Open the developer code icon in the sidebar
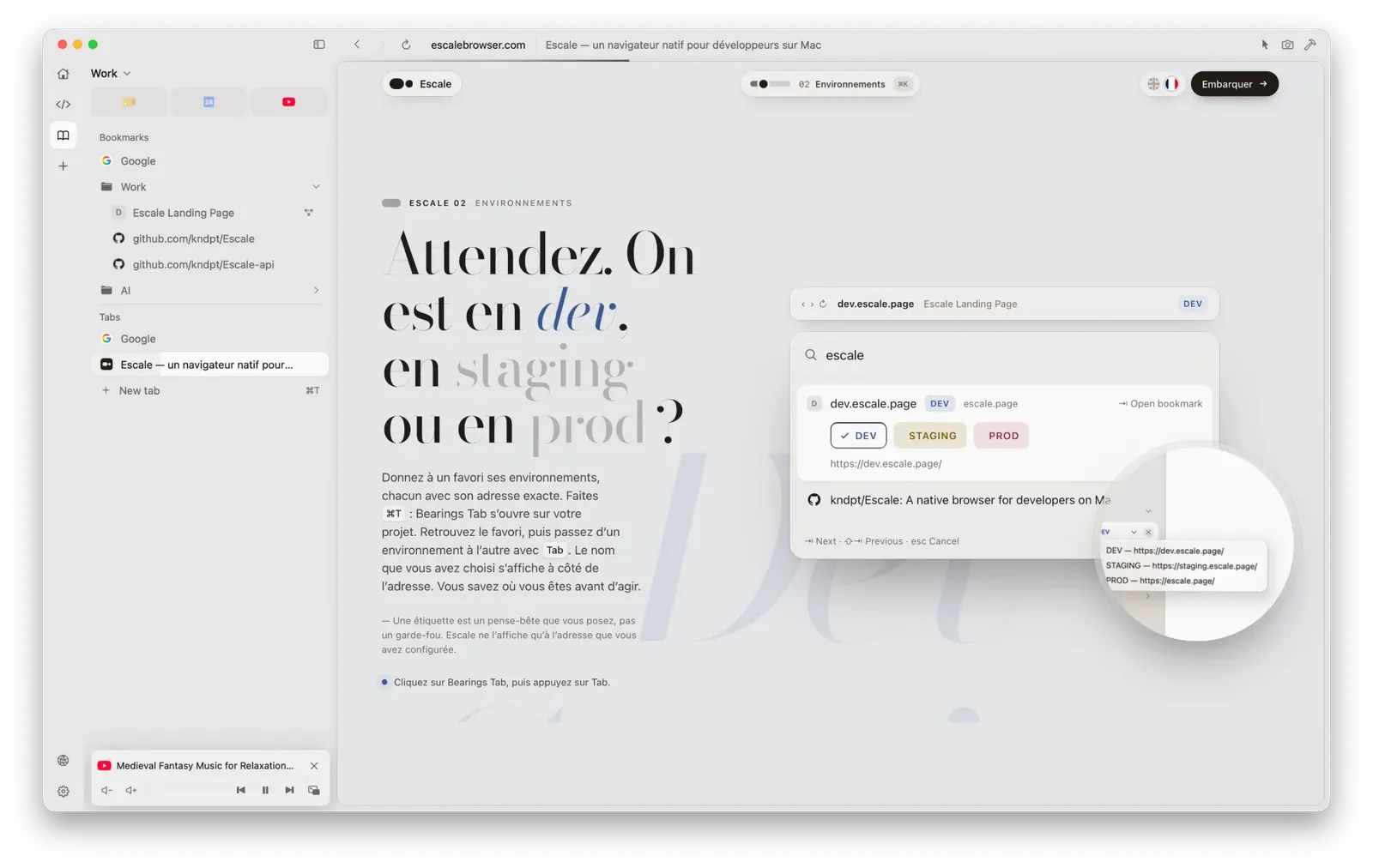This screenshot has height=868, width=1373. click(63, 105)
